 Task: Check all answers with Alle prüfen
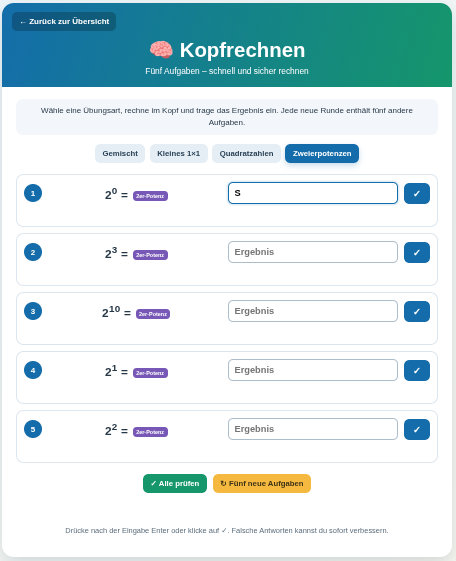(x=175, y=483)
